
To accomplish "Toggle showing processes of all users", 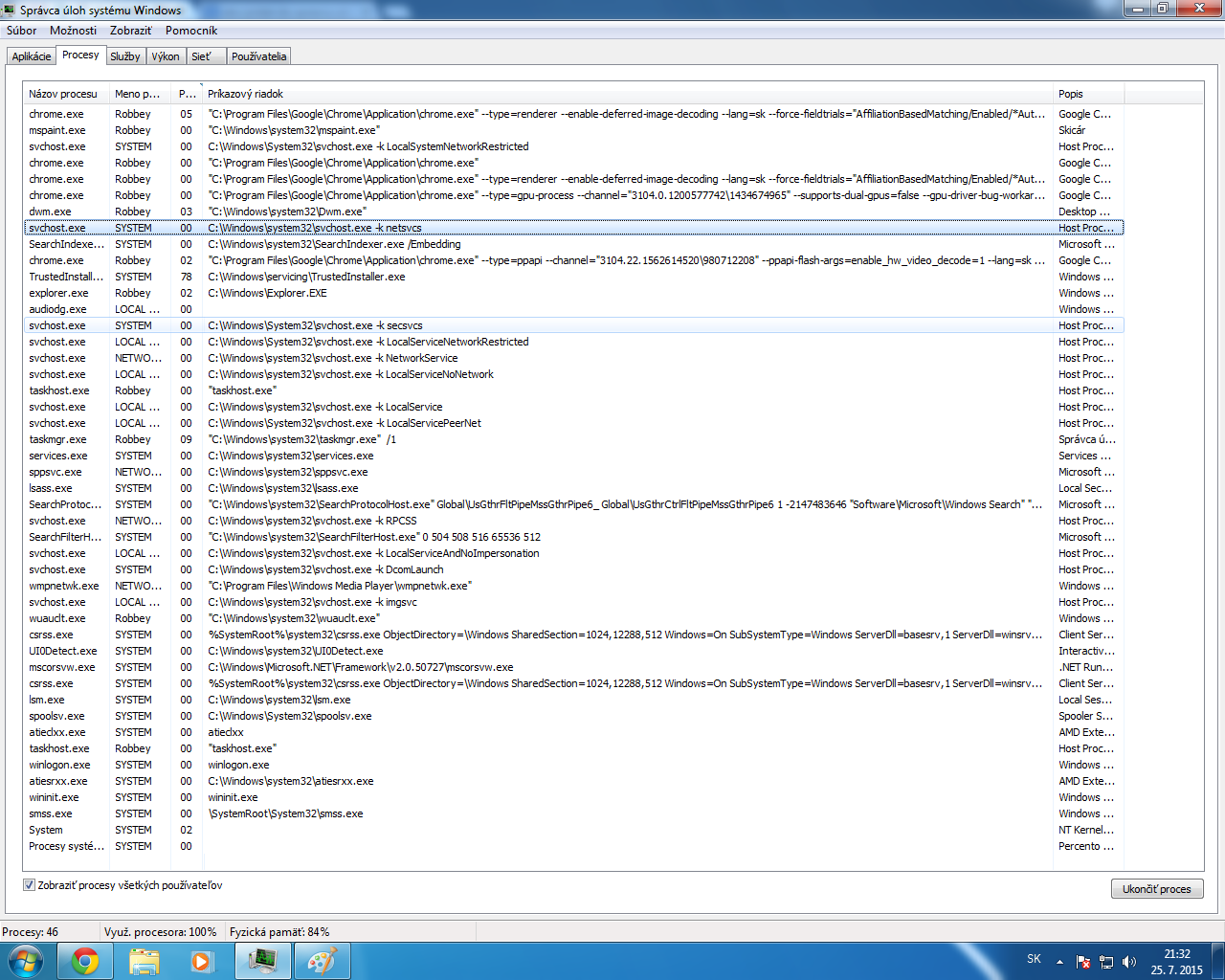I will 29,885.
